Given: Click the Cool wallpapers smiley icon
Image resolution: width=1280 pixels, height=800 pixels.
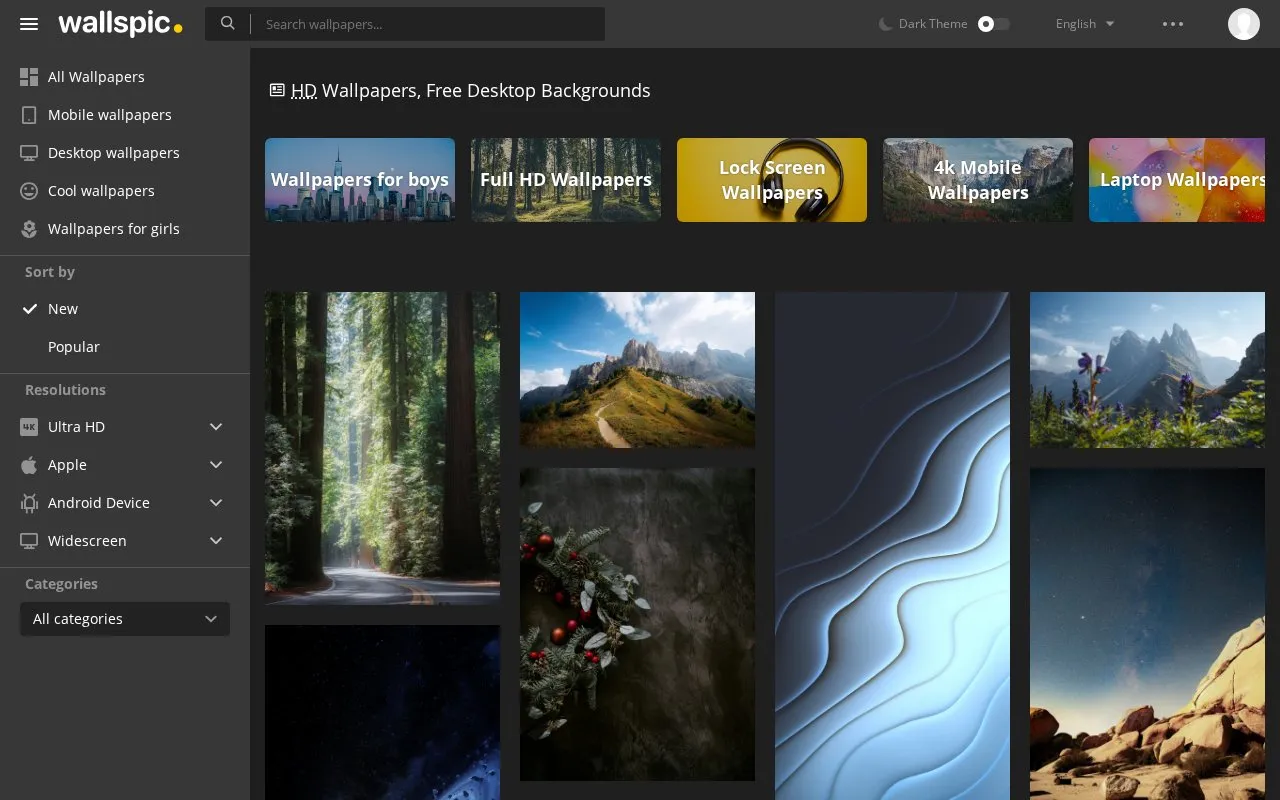Looking at the screenshot, I should [x=29, y=191].
